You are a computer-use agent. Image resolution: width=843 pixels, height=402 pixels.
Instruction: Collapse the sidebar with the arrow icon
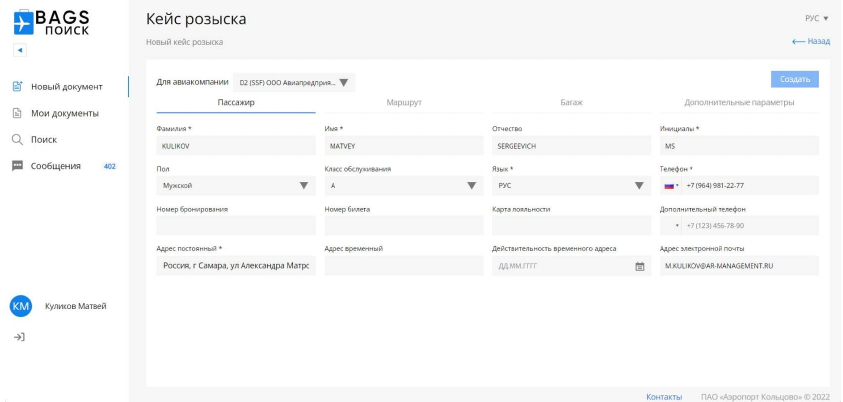[18, 49]
